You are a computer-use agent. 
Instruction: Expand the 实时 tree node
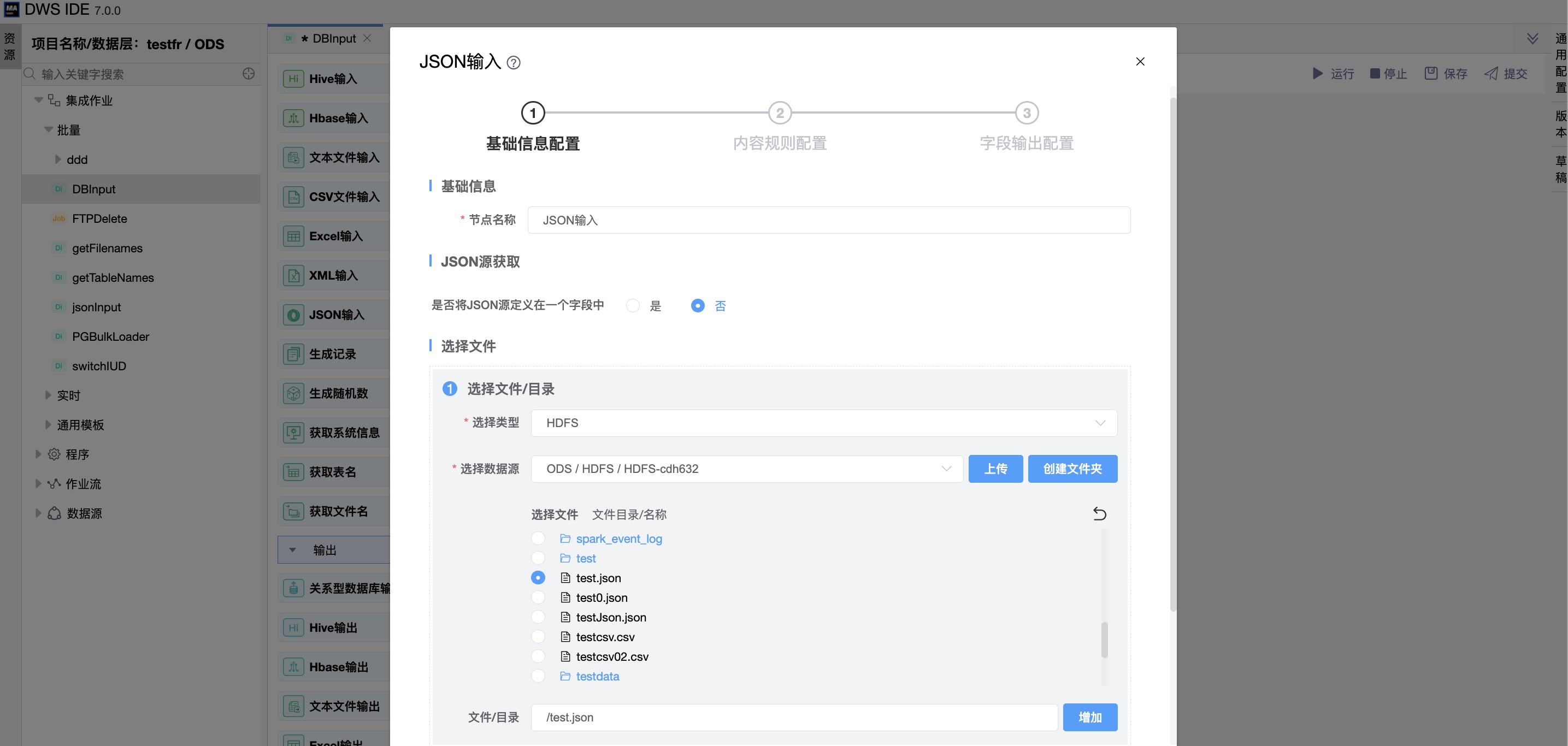(x=48, y=395)
